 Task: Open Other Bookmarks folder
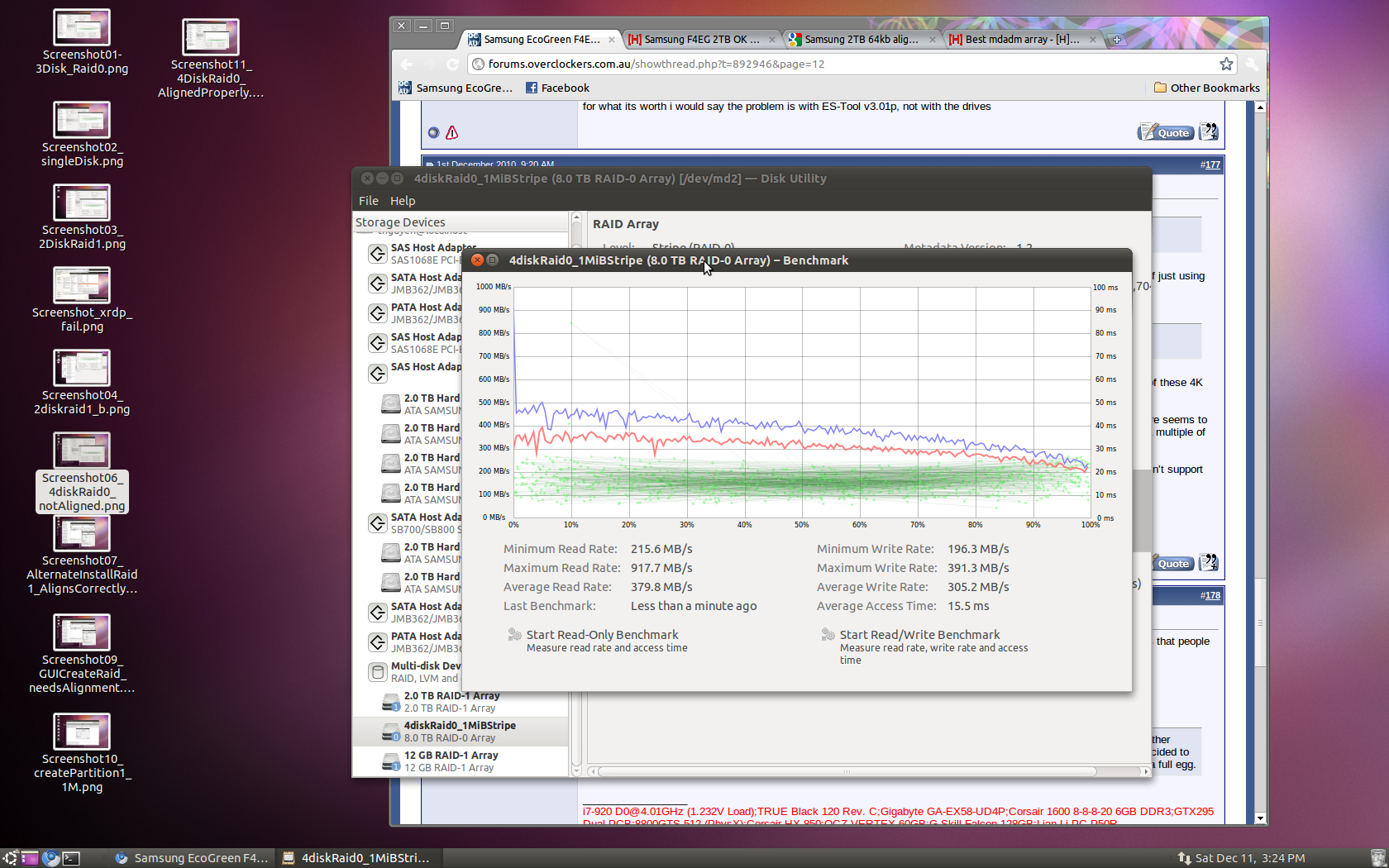[x=1207, y=88]
